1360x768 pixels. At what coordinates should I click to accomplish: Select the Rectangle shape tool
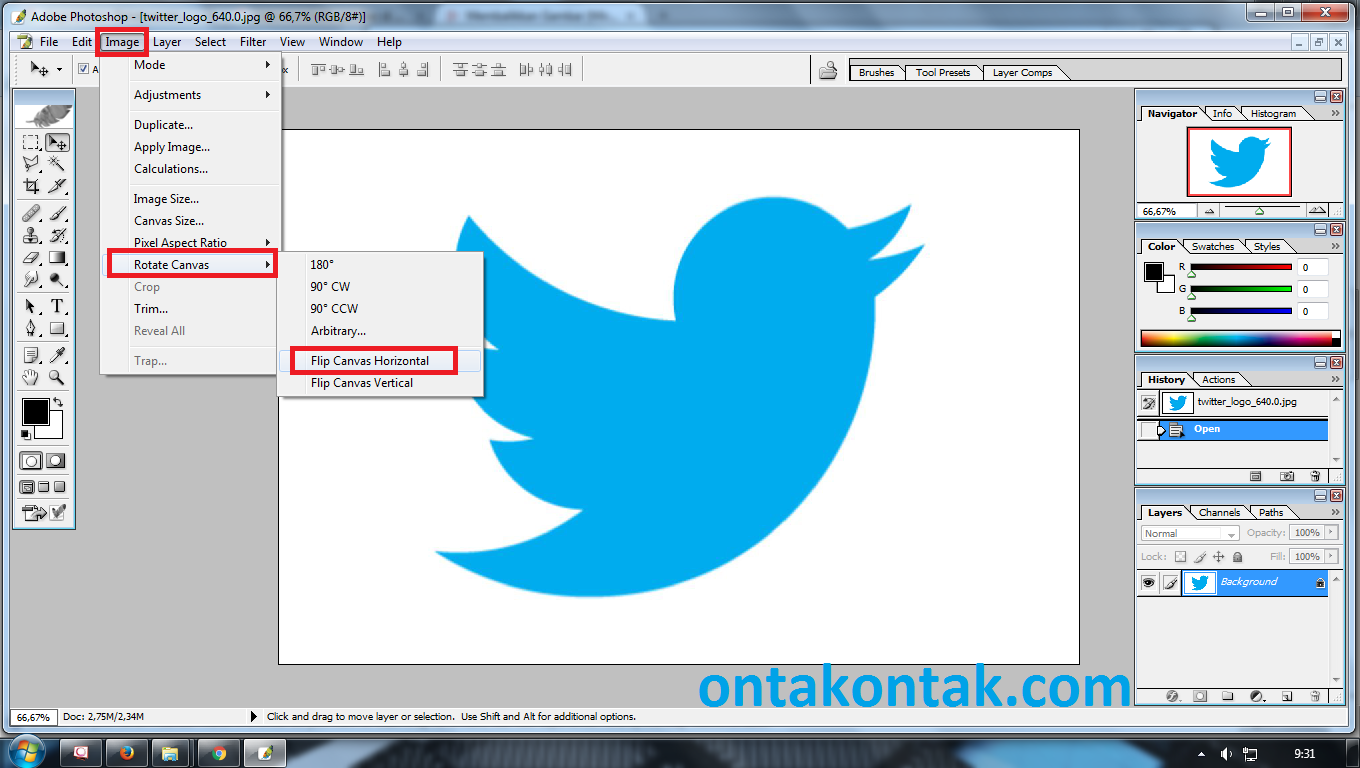coord(57,327)
